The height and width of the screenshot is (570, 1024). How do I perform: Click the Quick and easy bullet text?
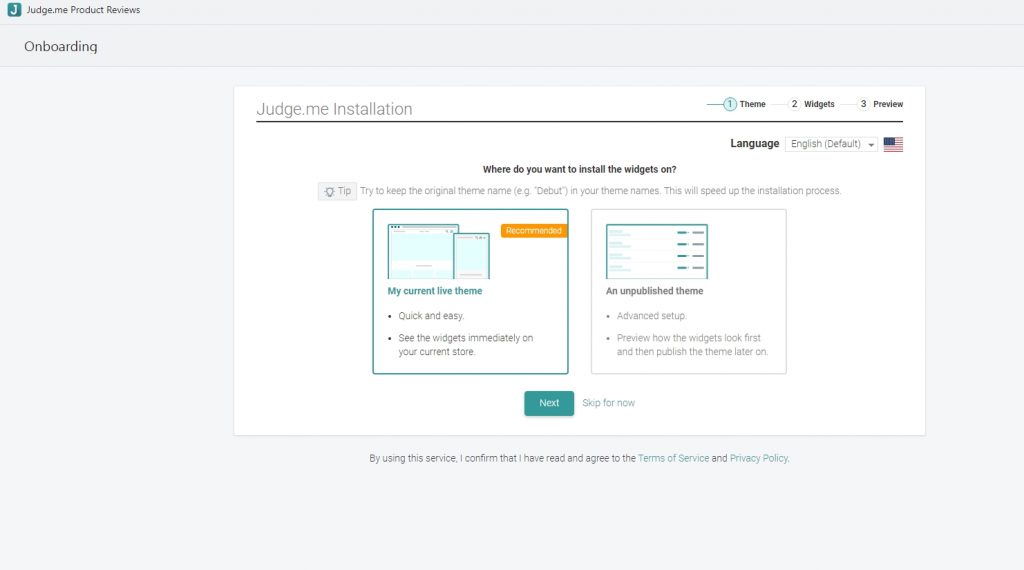tap(431, 316)
